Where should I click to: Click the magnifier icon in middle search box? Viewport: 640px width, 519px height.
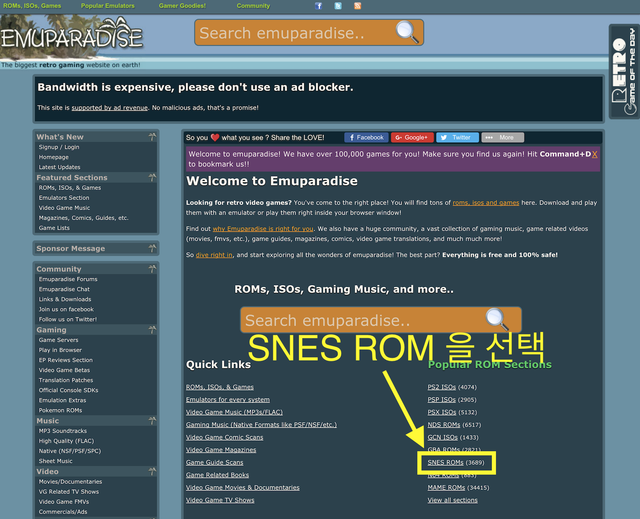pyautogui.click(x=497, y=319)
